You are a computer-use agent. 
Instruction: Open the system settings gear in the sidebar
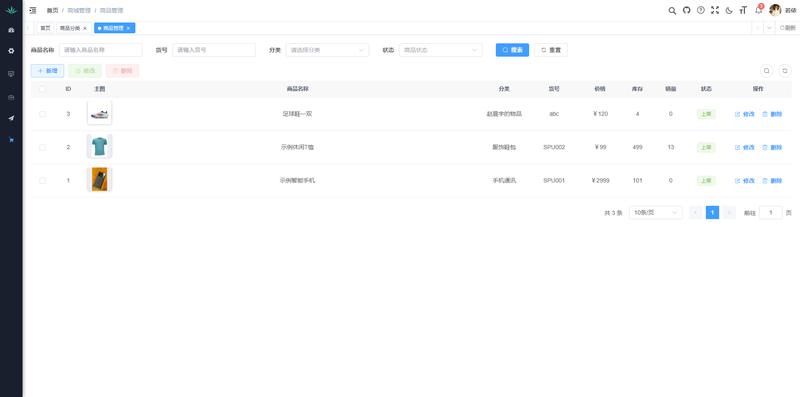(11, 51)
